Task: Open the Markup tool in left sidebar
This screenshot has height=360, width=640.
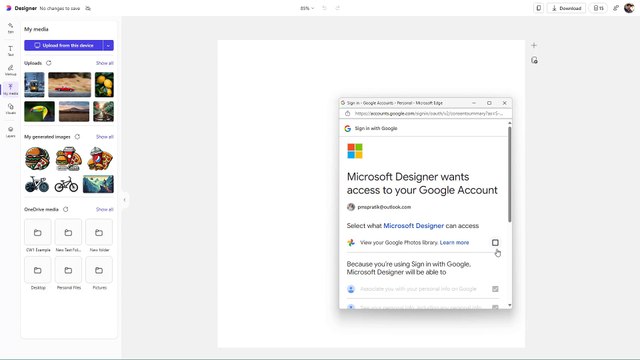Action: point(11,70)
